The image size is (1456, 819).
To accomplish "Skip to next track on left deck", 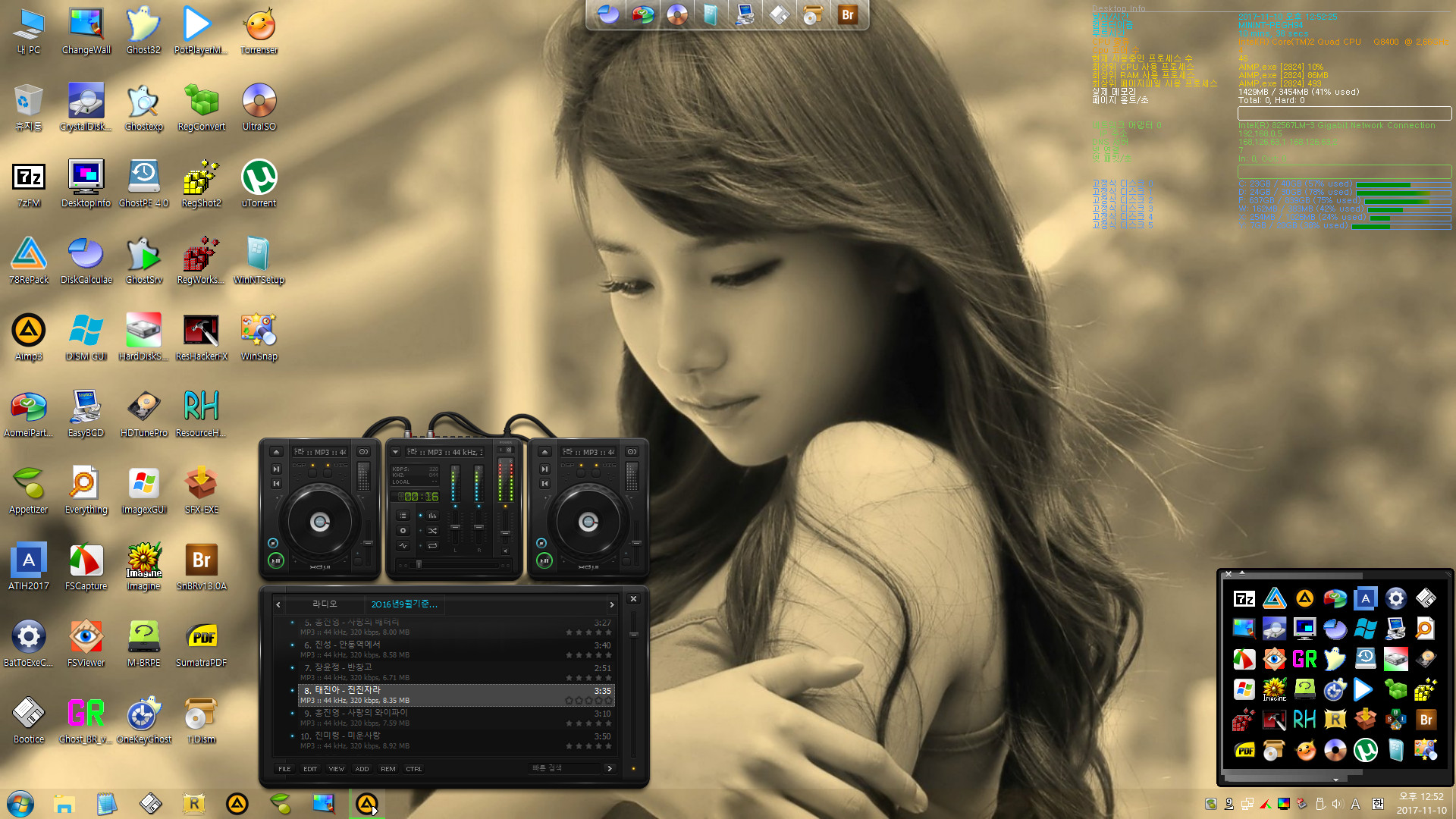I will [x=276, y=469].
